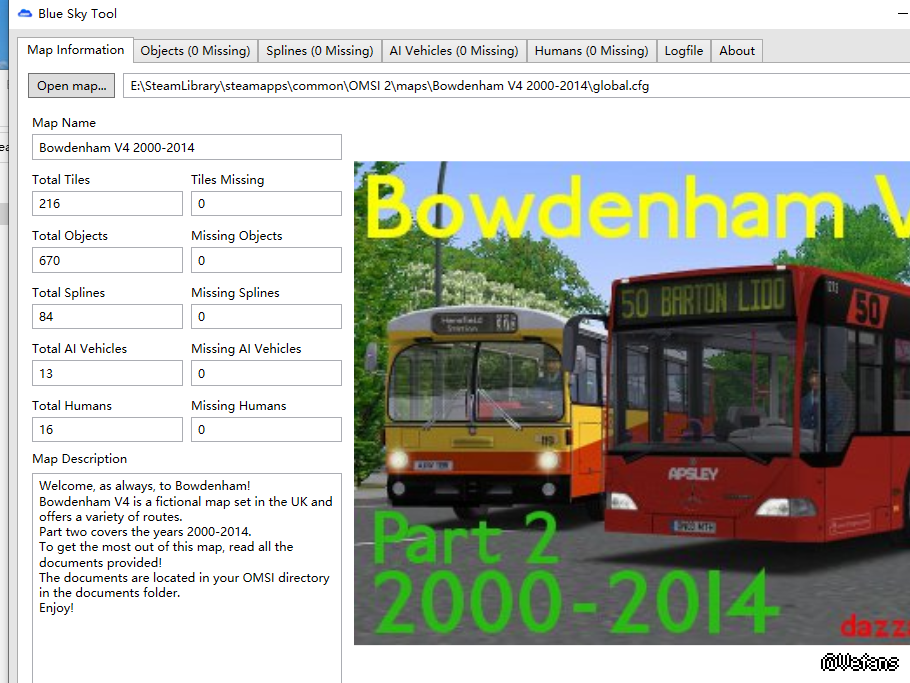Click inside the Map Description text box
Screen dimensions: 910x683
pos(187,578)
